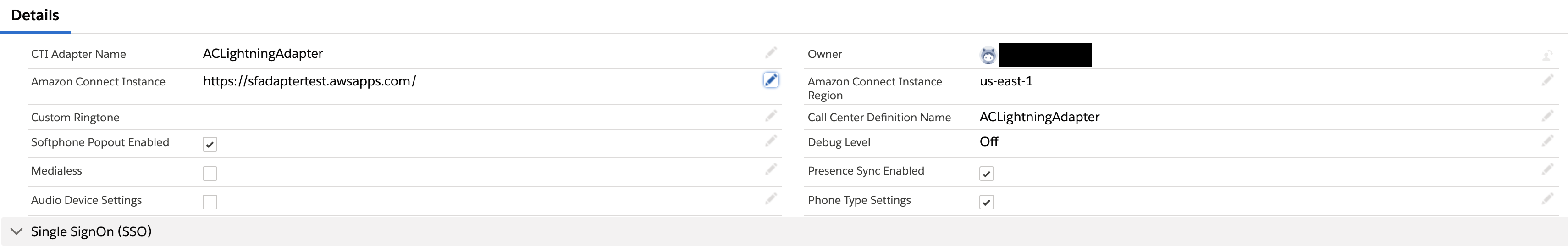Click the redacted owner name link

1045,55
